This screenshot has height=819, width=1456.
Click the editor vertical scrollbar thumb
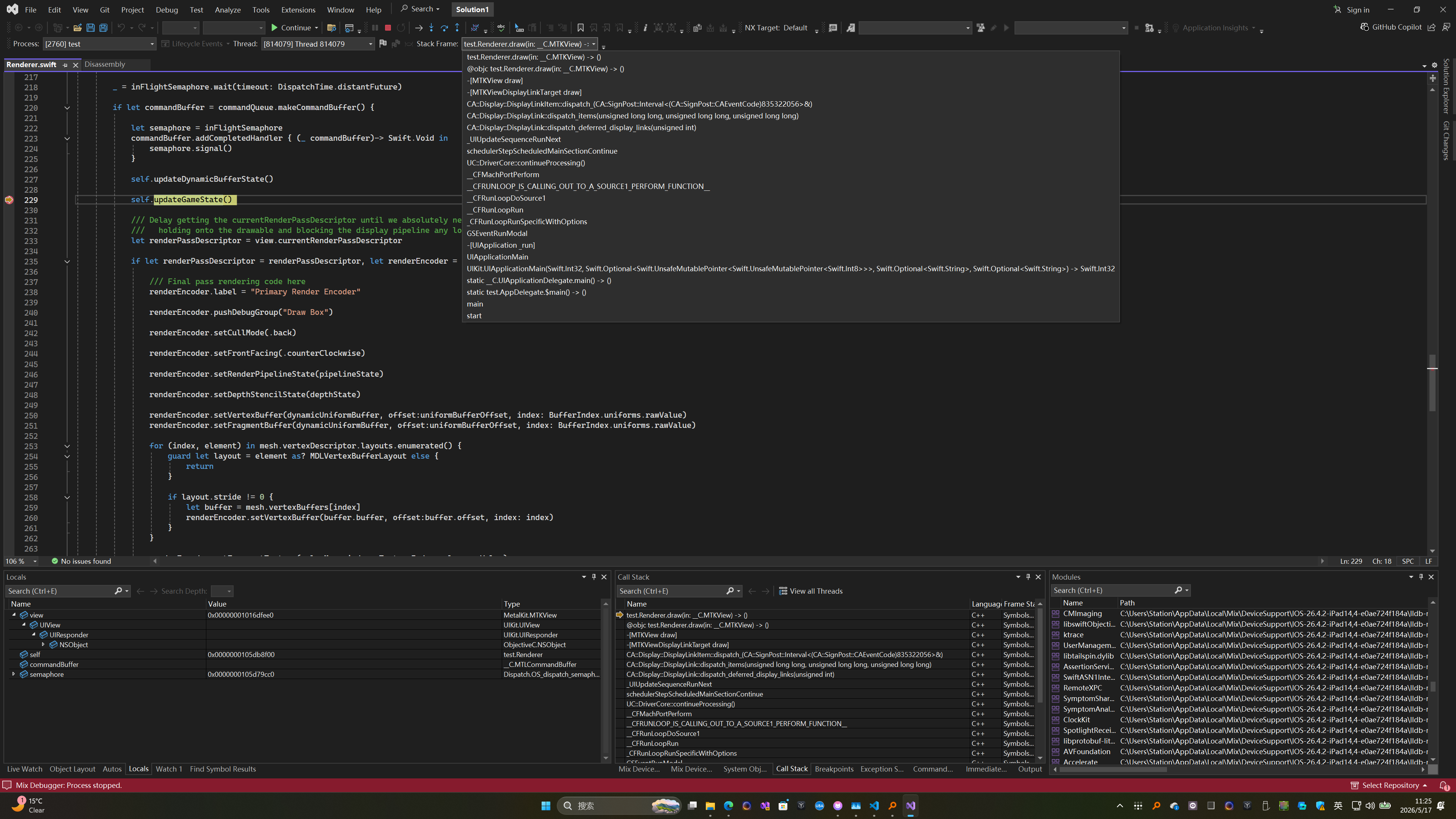(x=1432, y=383)
